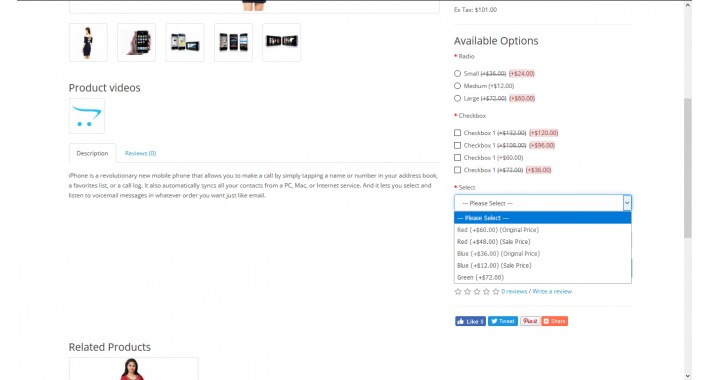Click the page scrollbar thumb
The image size is (710, 380).
point(688,168)
